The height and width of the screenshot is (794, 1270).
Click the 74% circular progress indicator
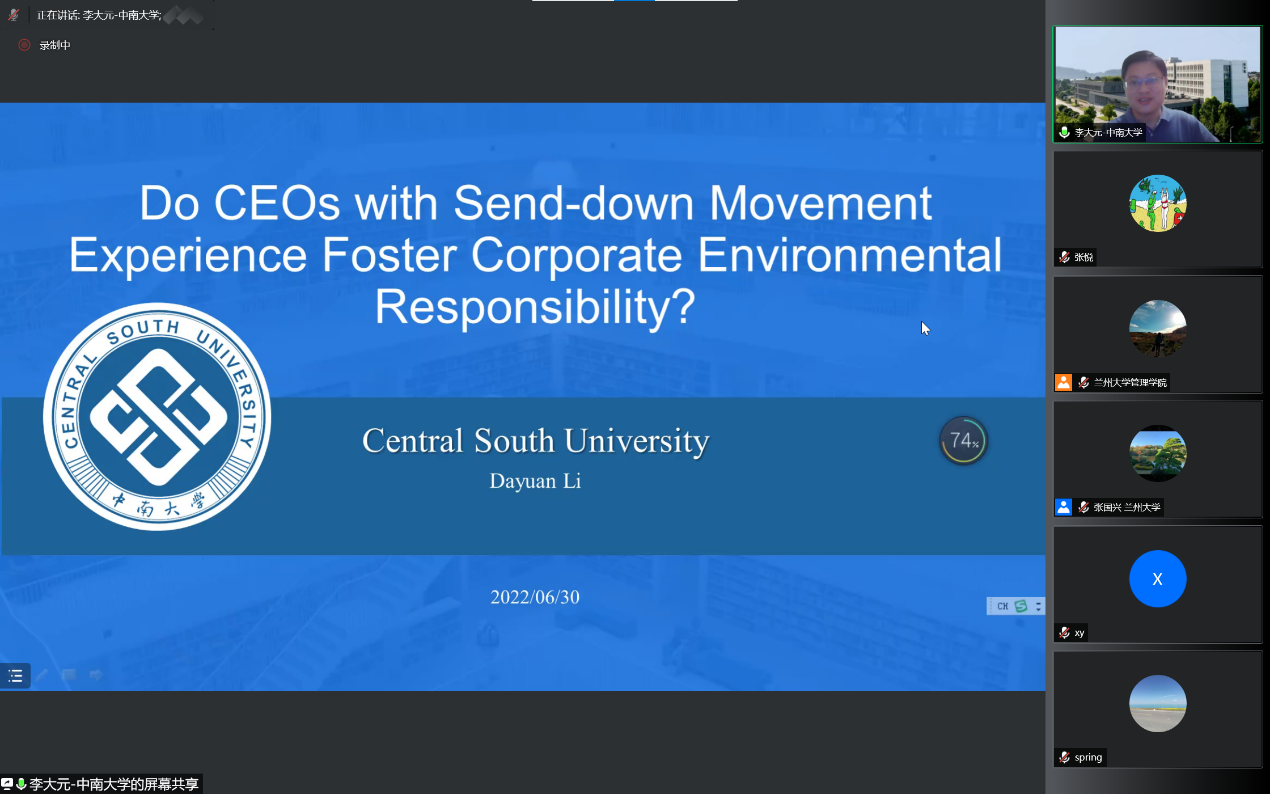coord(963,441)
